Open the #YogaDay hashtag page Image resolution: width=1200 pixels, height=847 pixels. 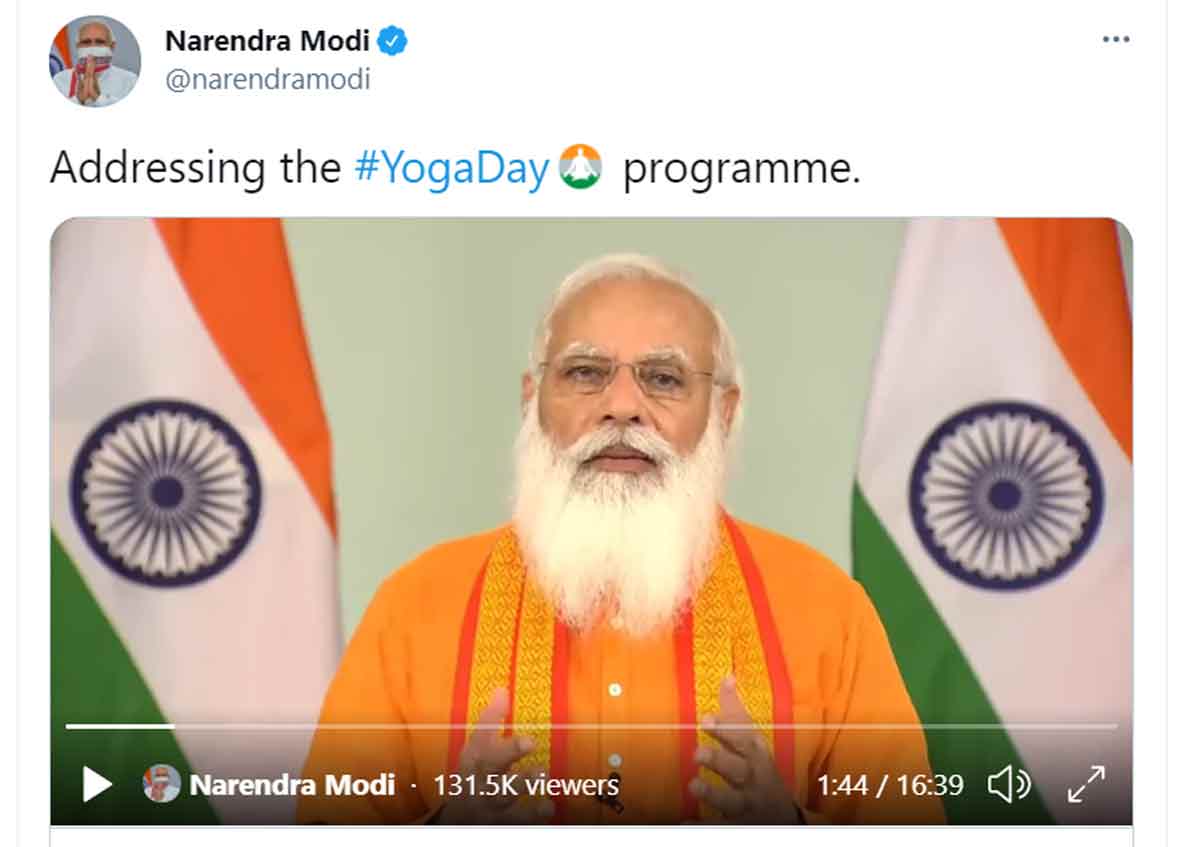pos(452,167)
